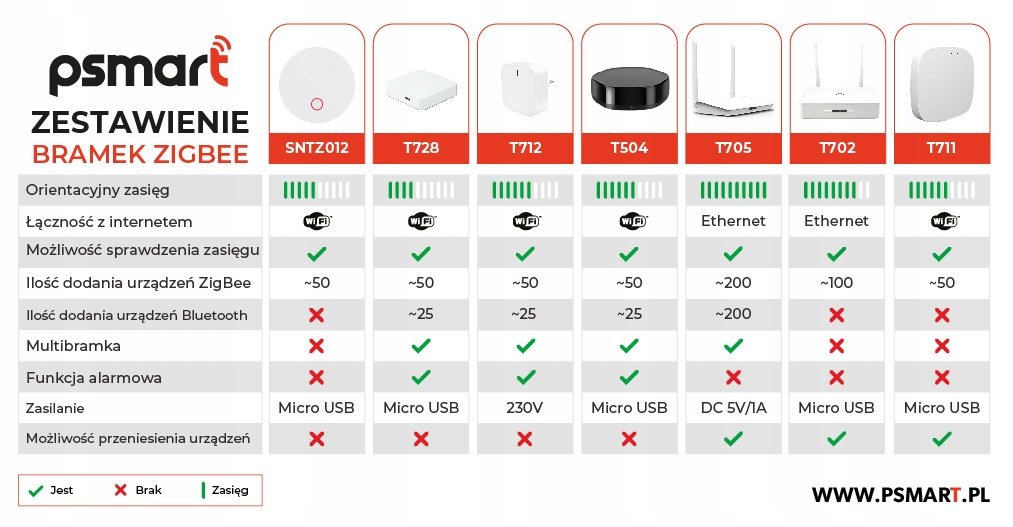Click the T728 Multibramka green checkmark

point(420,346)
